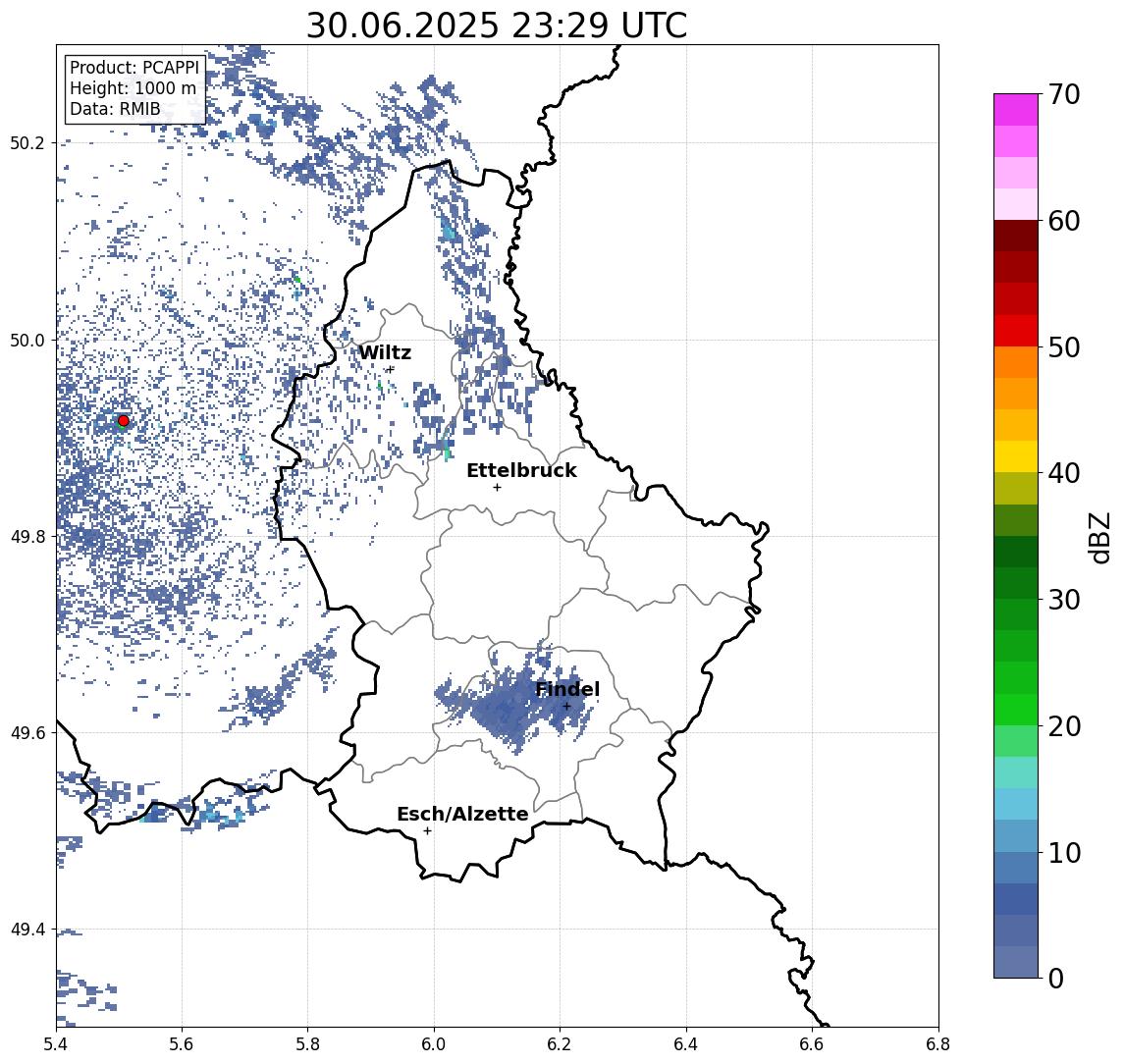Screen dimensions: 1124x1064
Task: Click the Ettelbruck station cross marker
Action: 497,488
